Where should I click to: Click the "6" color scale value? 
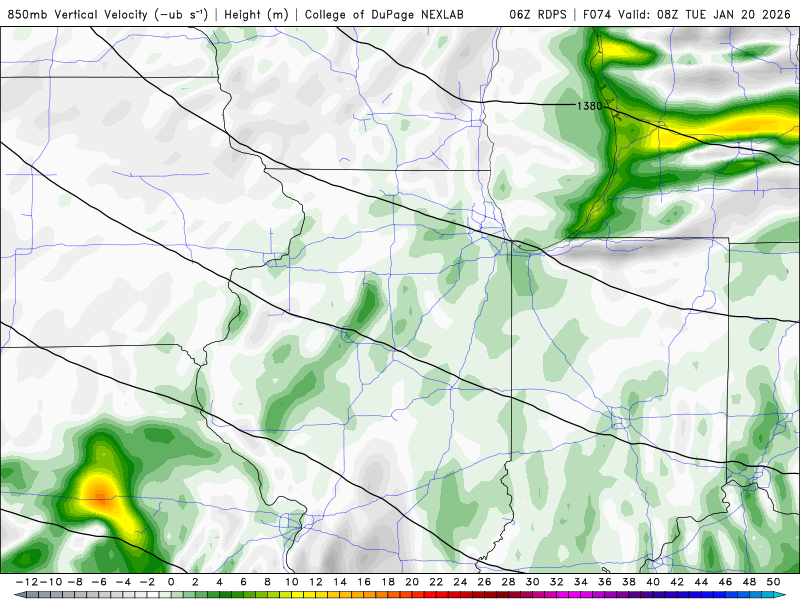tap(243, 582)
